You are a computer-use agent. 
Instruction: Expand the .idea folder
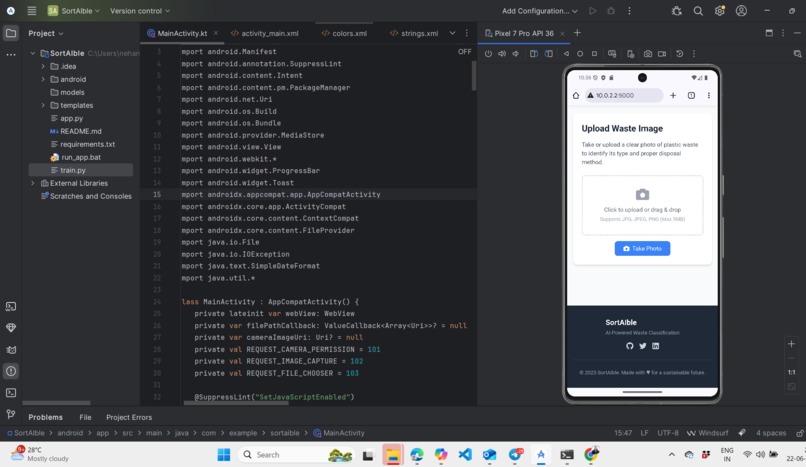(x=43, y=66)
